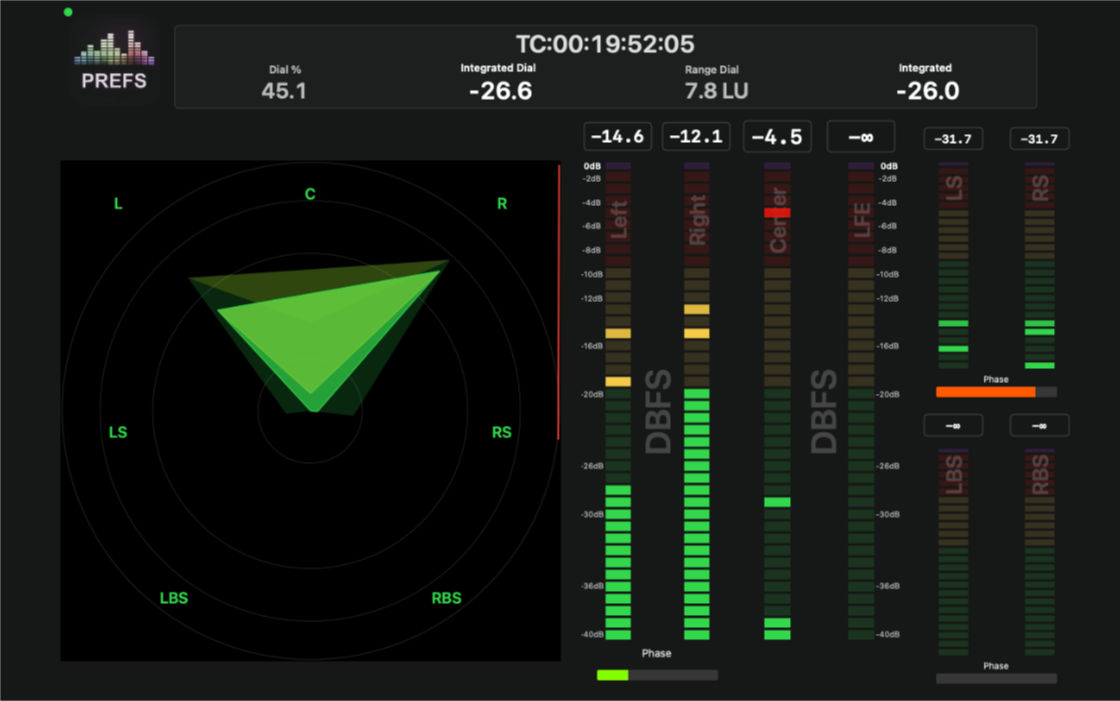Viewport: 1120px width, 701px height.
Task: Reset the -4.5 Center peak readout
Action: [777, 137]
